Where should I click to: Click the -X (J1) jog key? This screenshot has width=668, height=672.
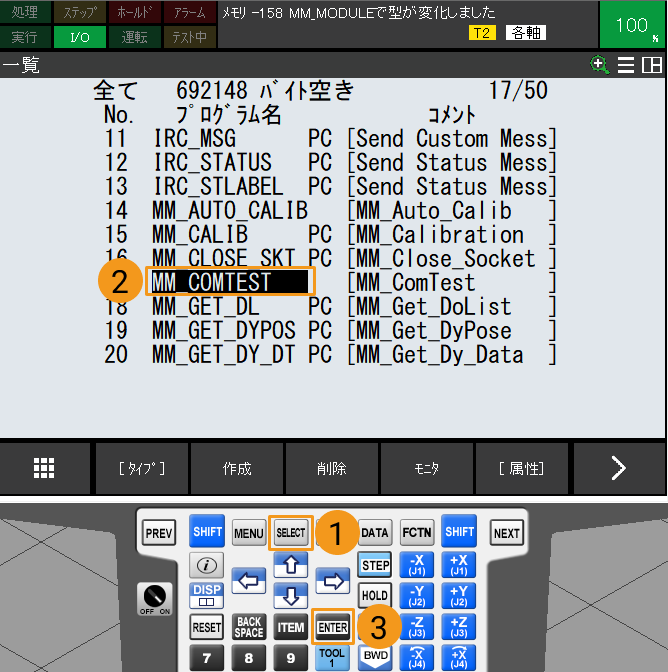coord(417,565)
